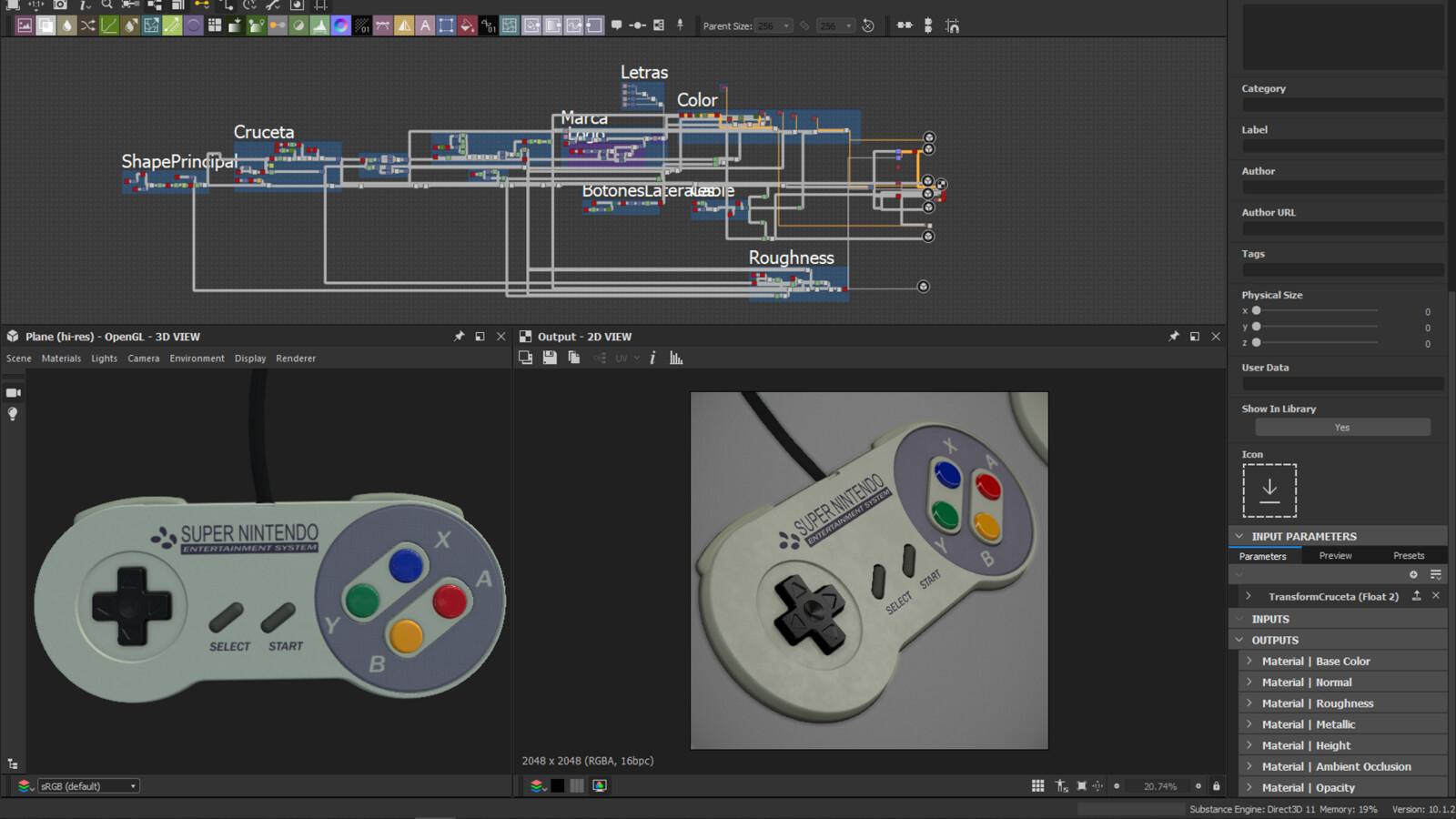This screenshot has height=819, width=1456.
Task: Add a Levels node (histogram peak icon)
Action: 319,25
